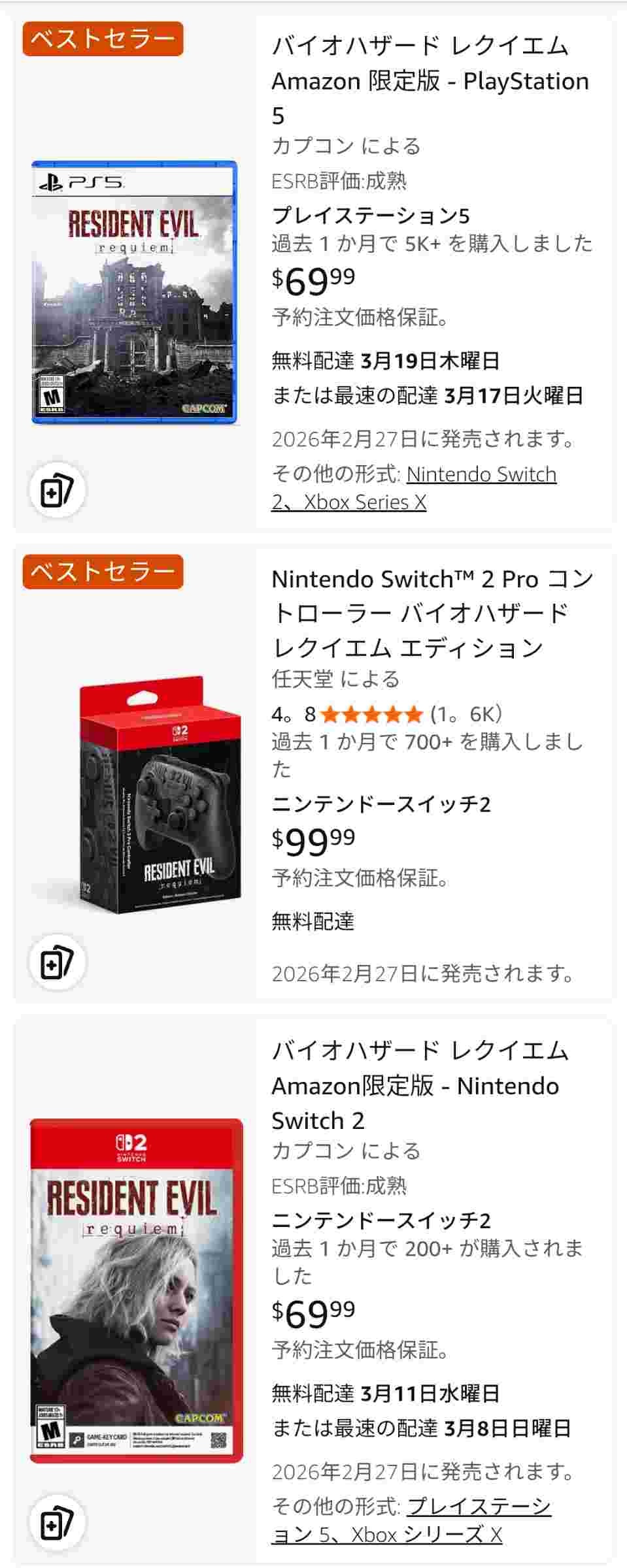The width and height of the screenshot is (627, 1568).
Task: Open the バイオハザード レクイエム PlayStation 5 product title
Action: pyautogui.click(x=430, y=80)
